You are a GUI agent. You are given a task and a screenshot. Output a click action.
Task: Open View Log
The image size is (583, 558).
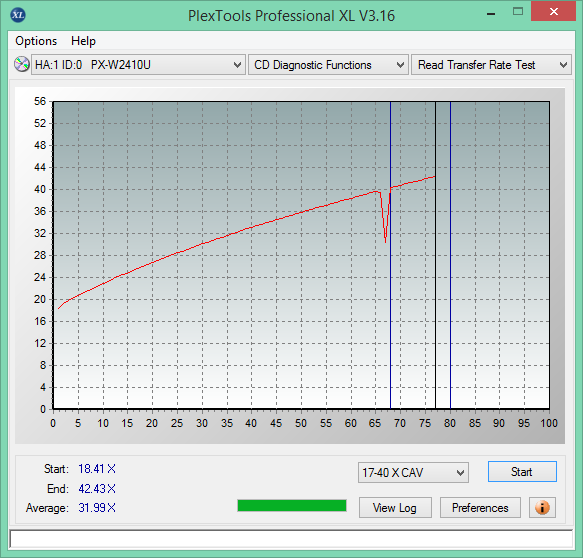(395, 507)
